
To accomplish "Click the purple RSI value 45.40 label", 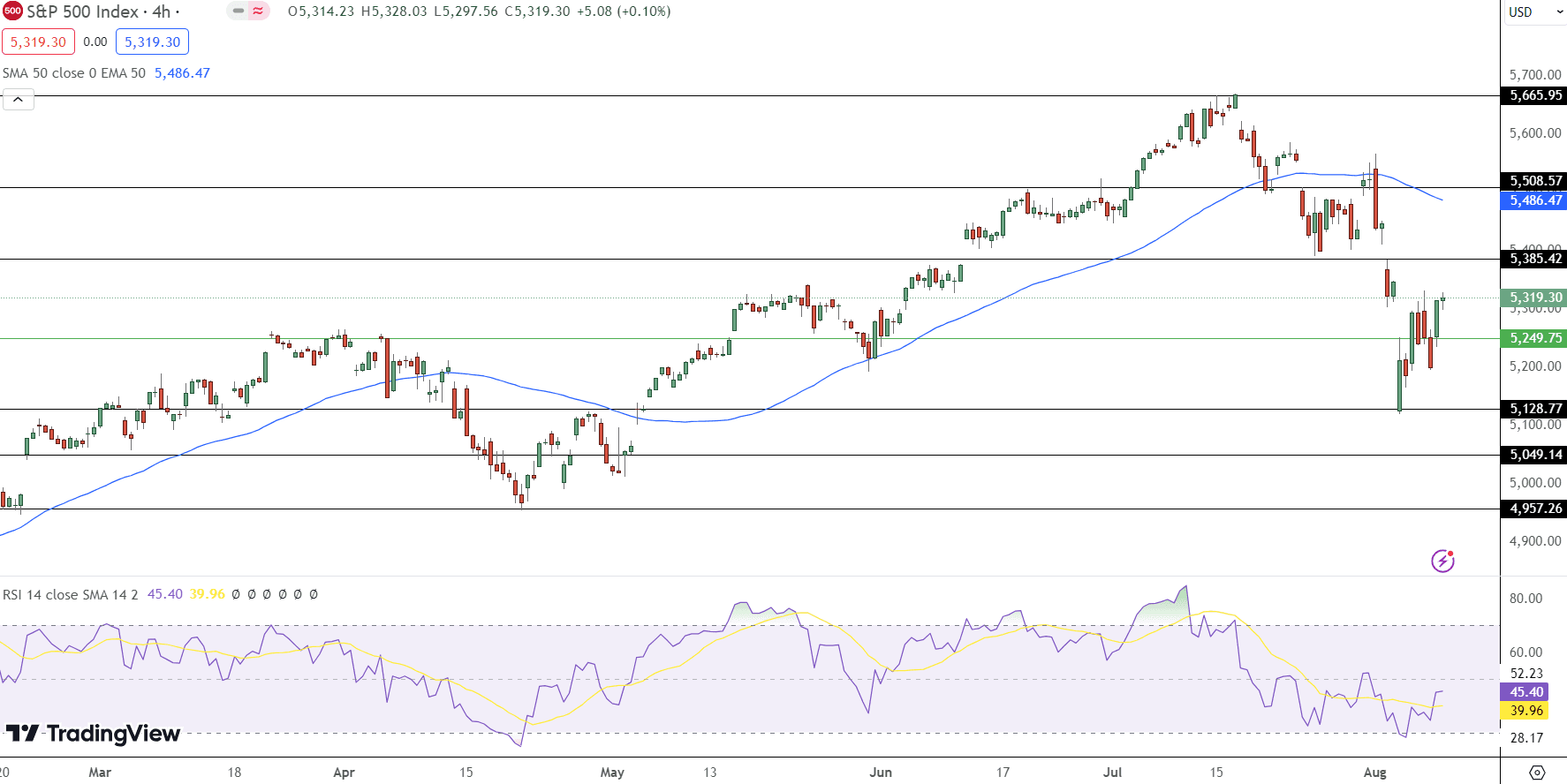I will 1525,692.
